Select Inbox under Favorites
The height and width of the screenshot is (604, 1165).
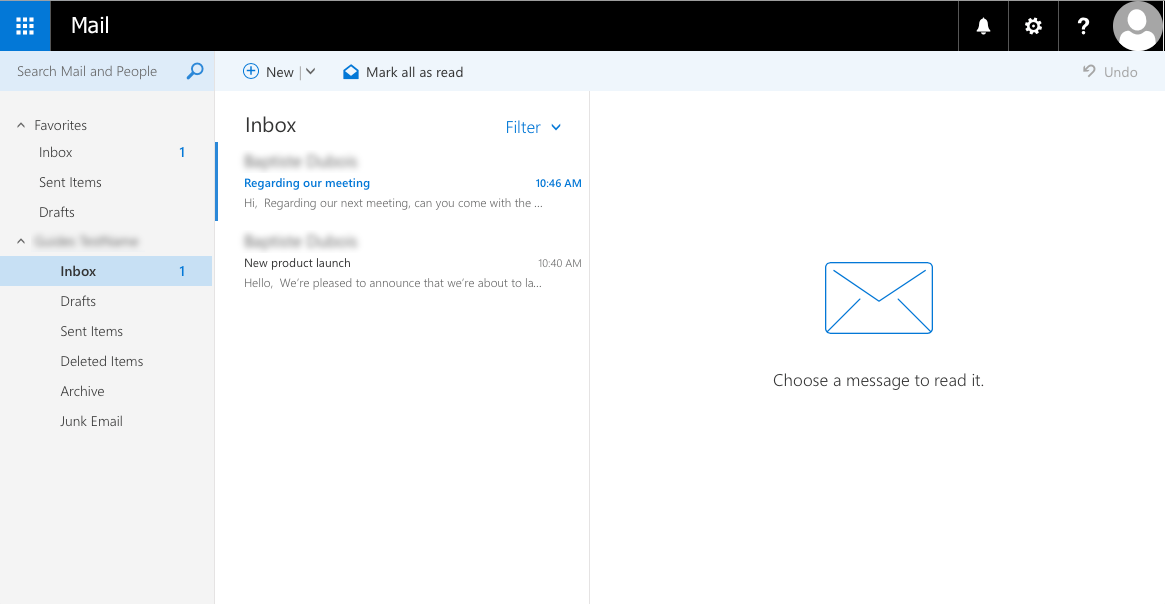56,152
